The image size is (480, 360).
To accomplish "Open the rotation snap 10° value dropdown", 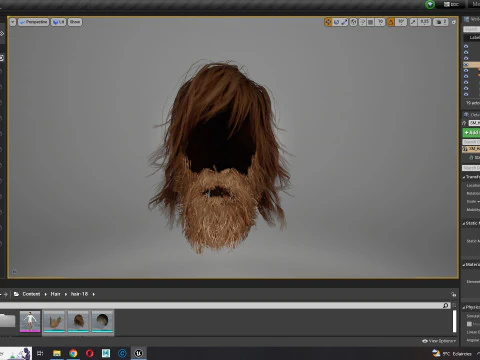I will (x=401, y=22).
